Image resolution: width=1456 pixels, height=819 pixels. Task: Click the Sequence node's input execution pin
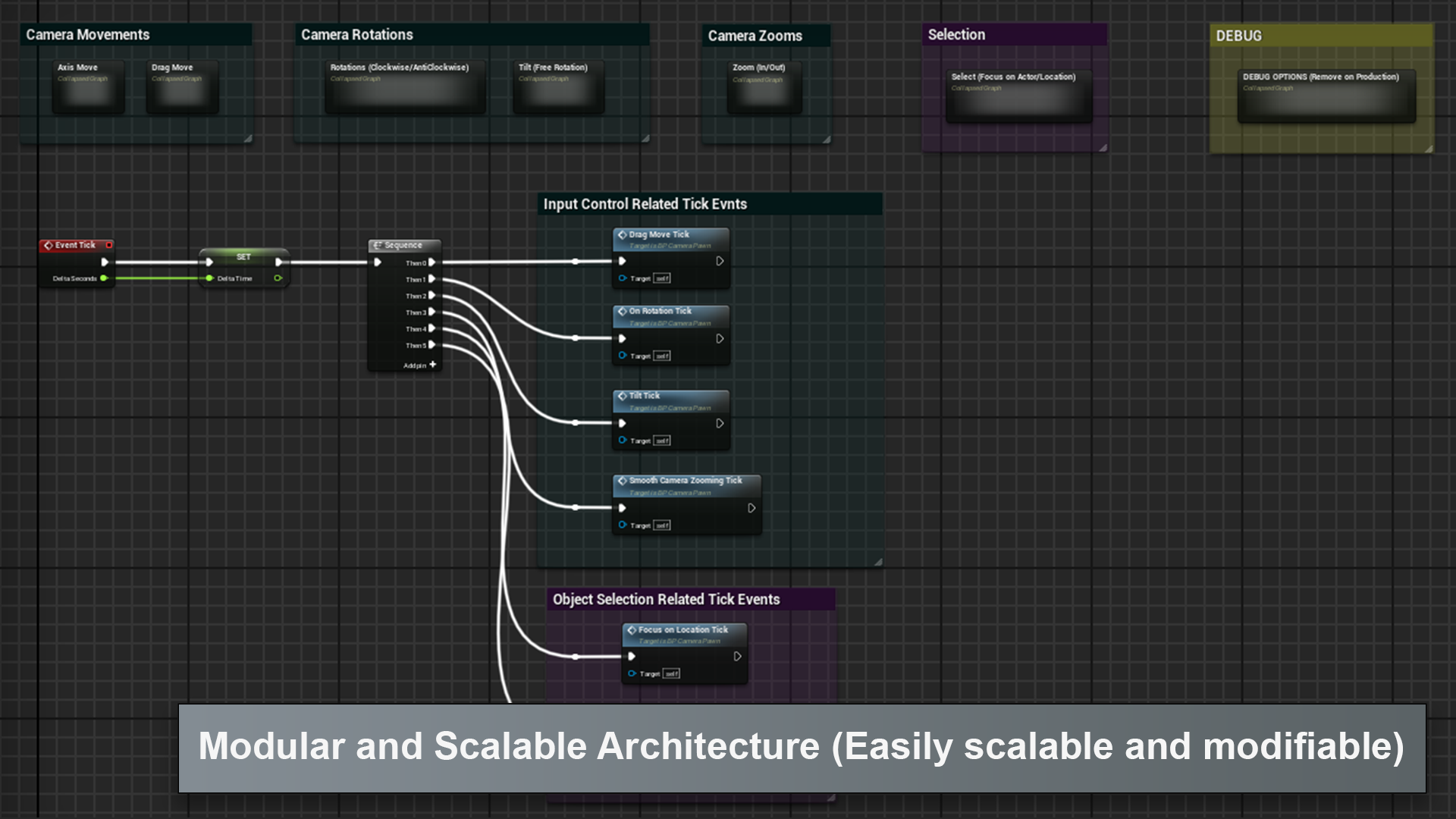[x=378, y=262]
